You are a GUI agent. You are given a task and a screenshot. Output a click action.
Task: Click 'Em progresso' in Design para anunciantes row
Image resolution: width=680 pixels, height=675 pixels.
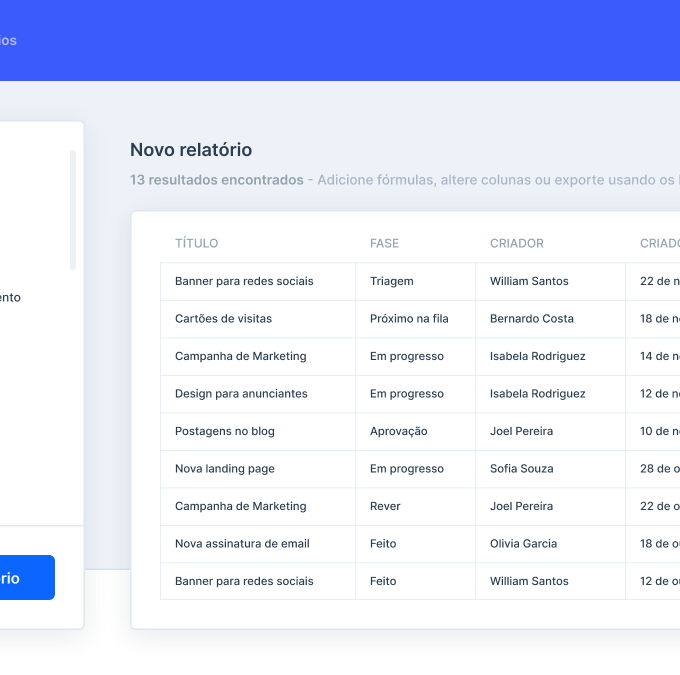point(415,394)
